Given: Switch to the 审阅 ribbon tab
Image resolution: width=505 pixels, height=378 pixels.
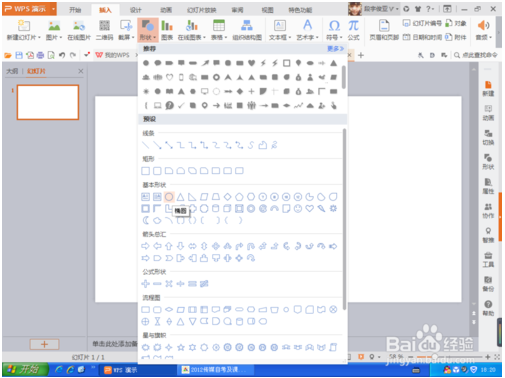Looking at the screenshot, I should (x=238, y=10).
